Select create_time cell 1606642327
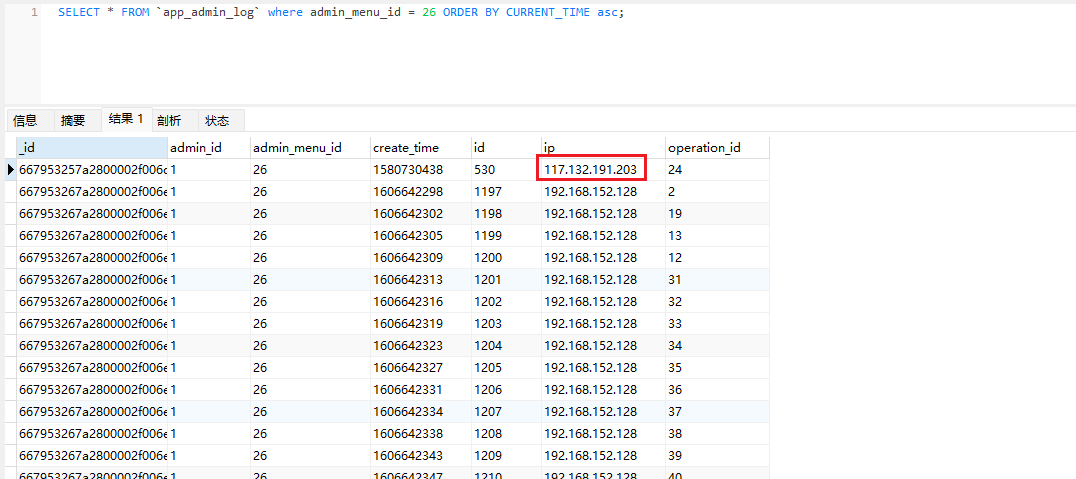The height and width of the screenshot is (479, 1076). (x=420, y=367)
